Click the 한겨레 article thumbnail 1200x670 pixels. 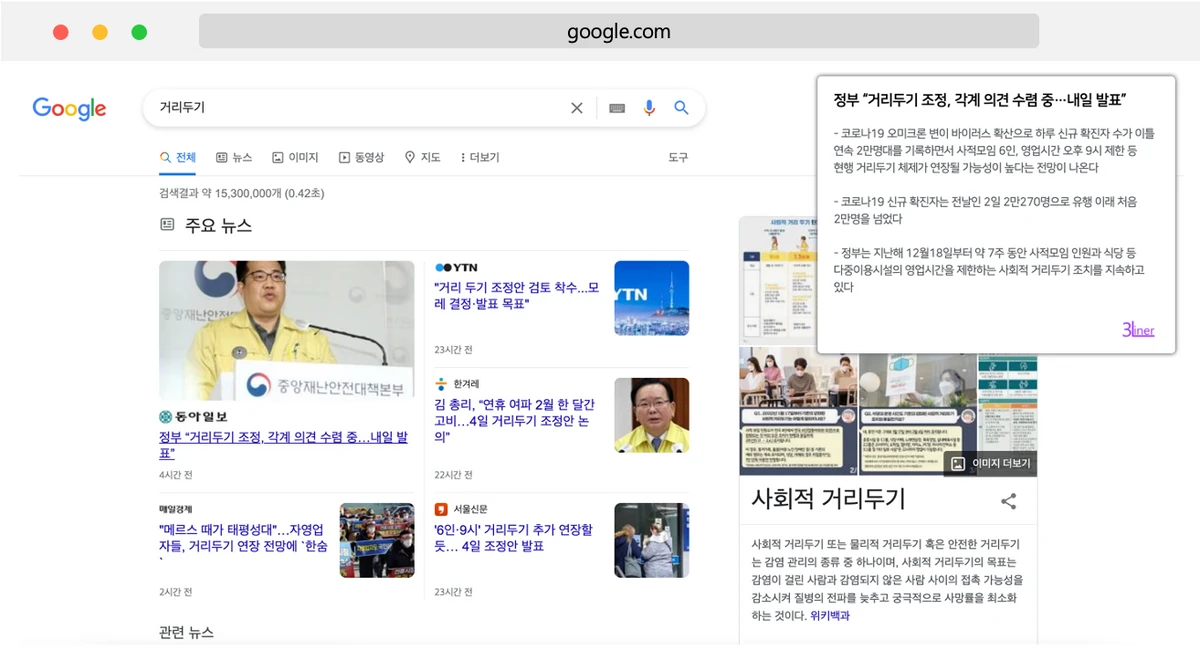pos(651,415)
